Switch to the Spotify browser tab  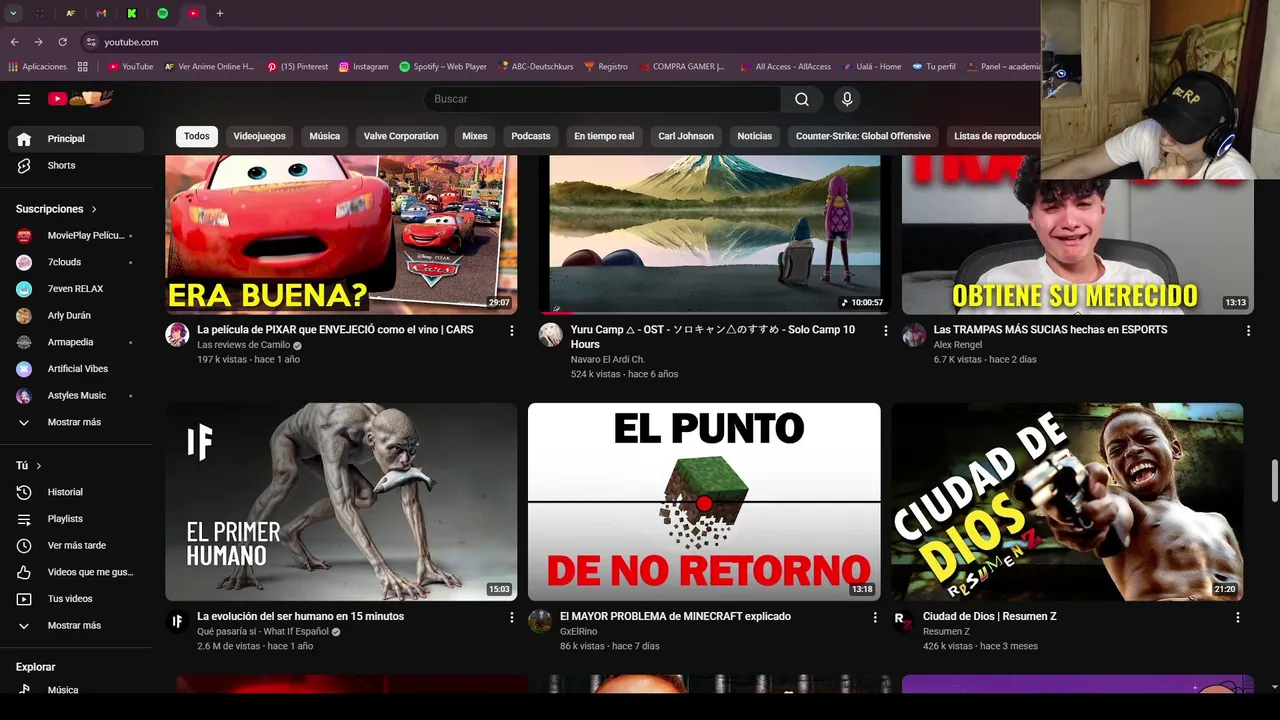tap(163, 13)
